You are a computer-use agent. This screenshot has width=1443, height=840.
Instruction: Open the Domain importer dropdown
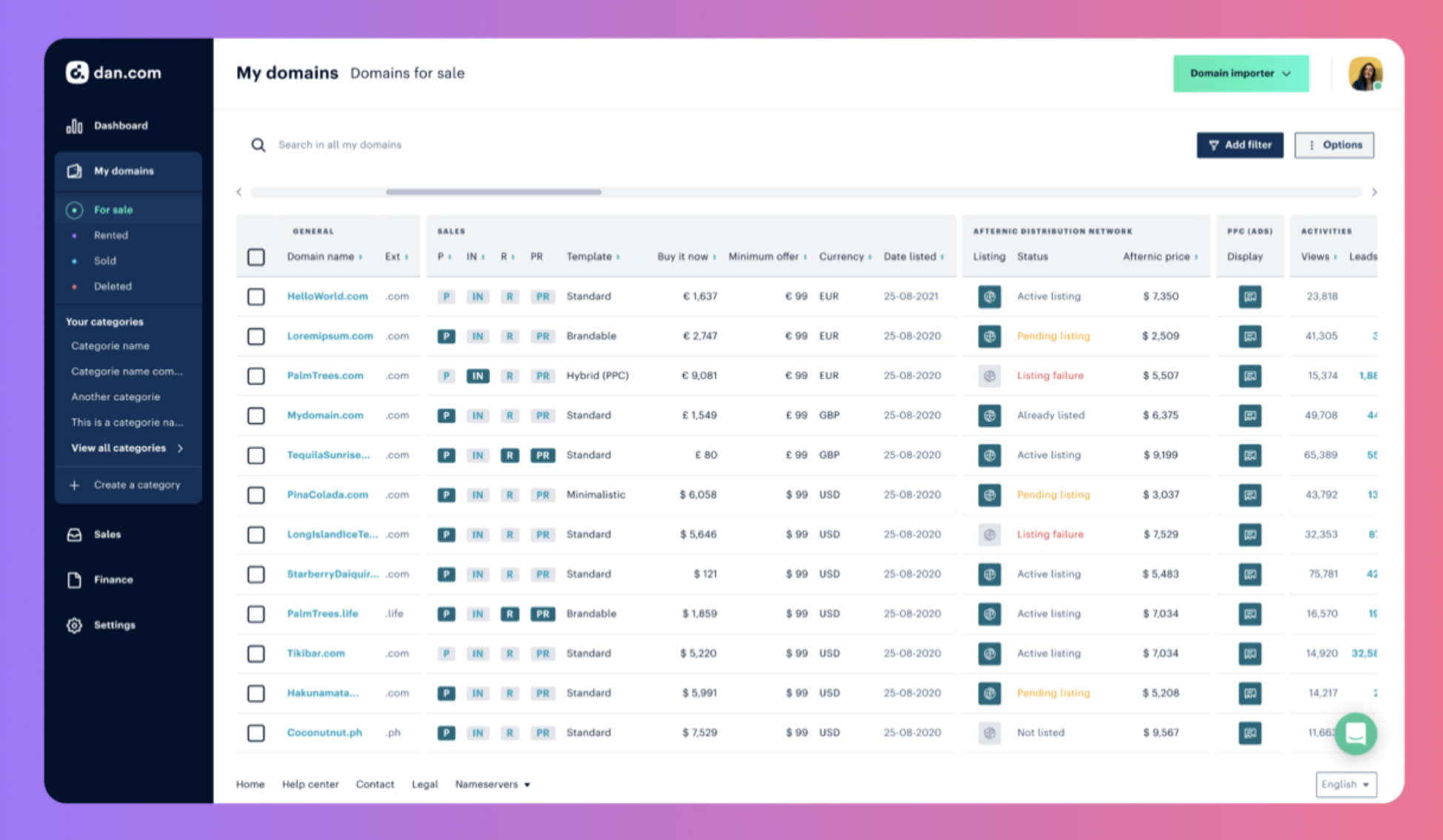pyautogui.click(x=1240, y=73)
